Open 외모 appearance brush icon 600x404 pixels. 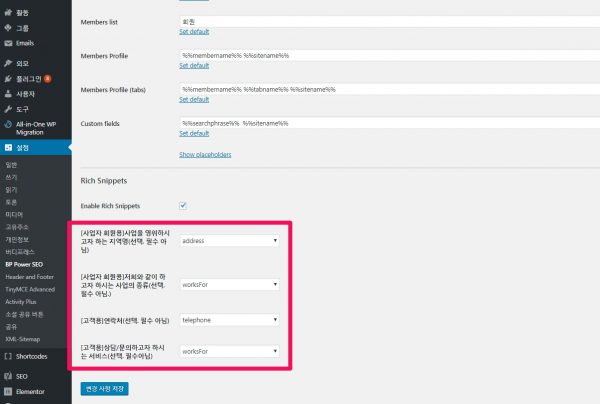point(8,63)
